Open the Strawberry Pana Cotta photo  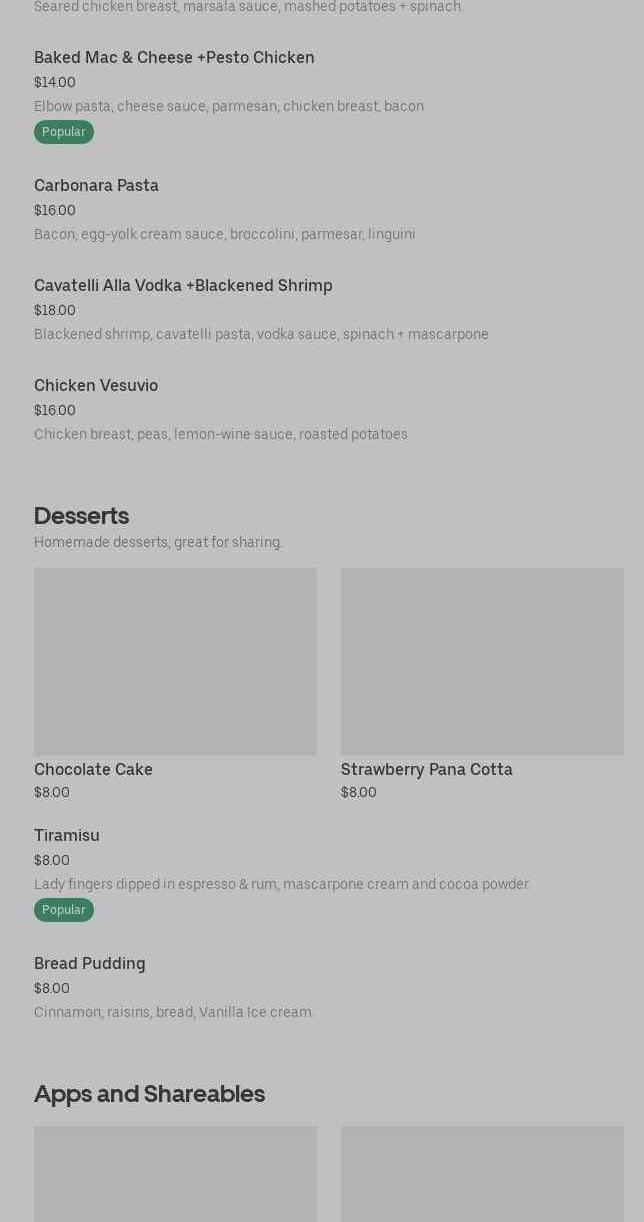click(x=482, y=662)
